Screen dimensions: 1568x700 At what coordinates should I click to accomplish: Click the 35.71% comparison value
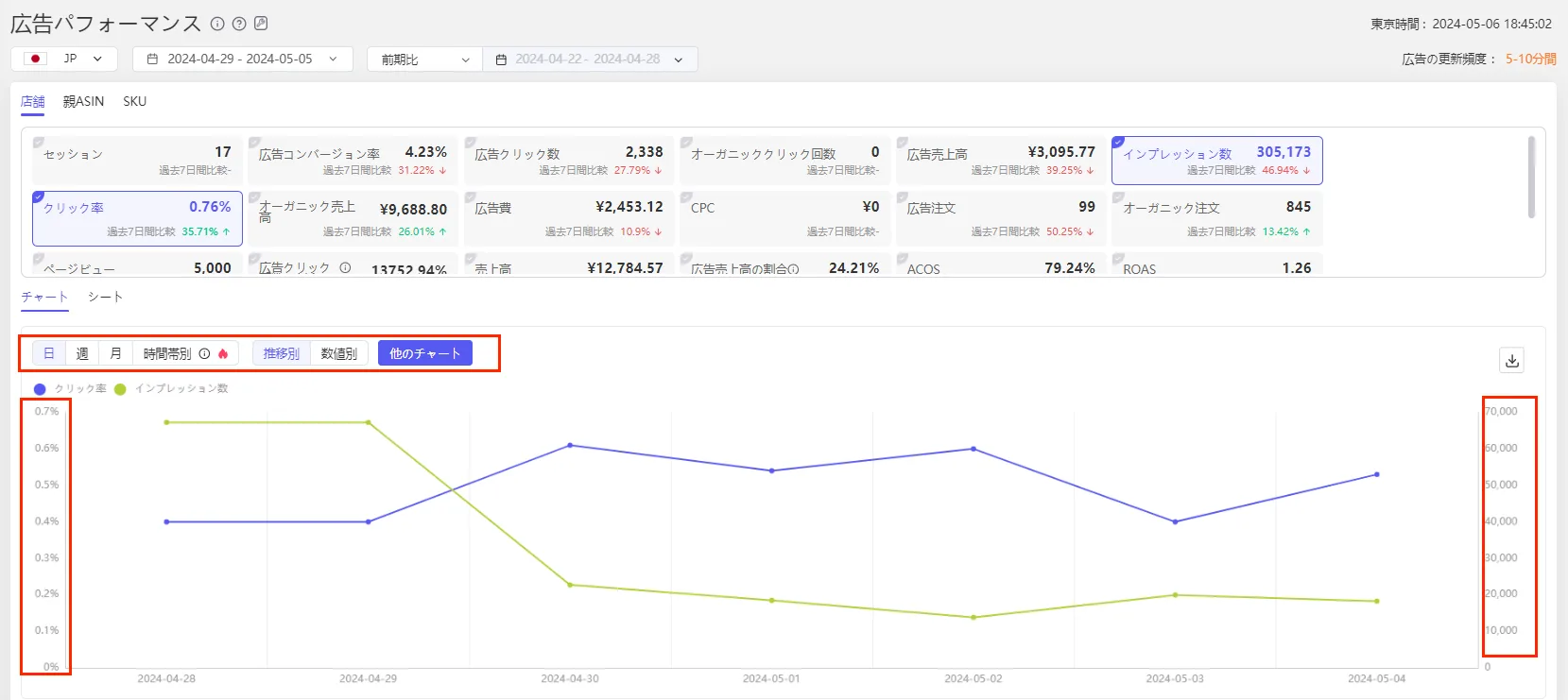click(199, 231)
